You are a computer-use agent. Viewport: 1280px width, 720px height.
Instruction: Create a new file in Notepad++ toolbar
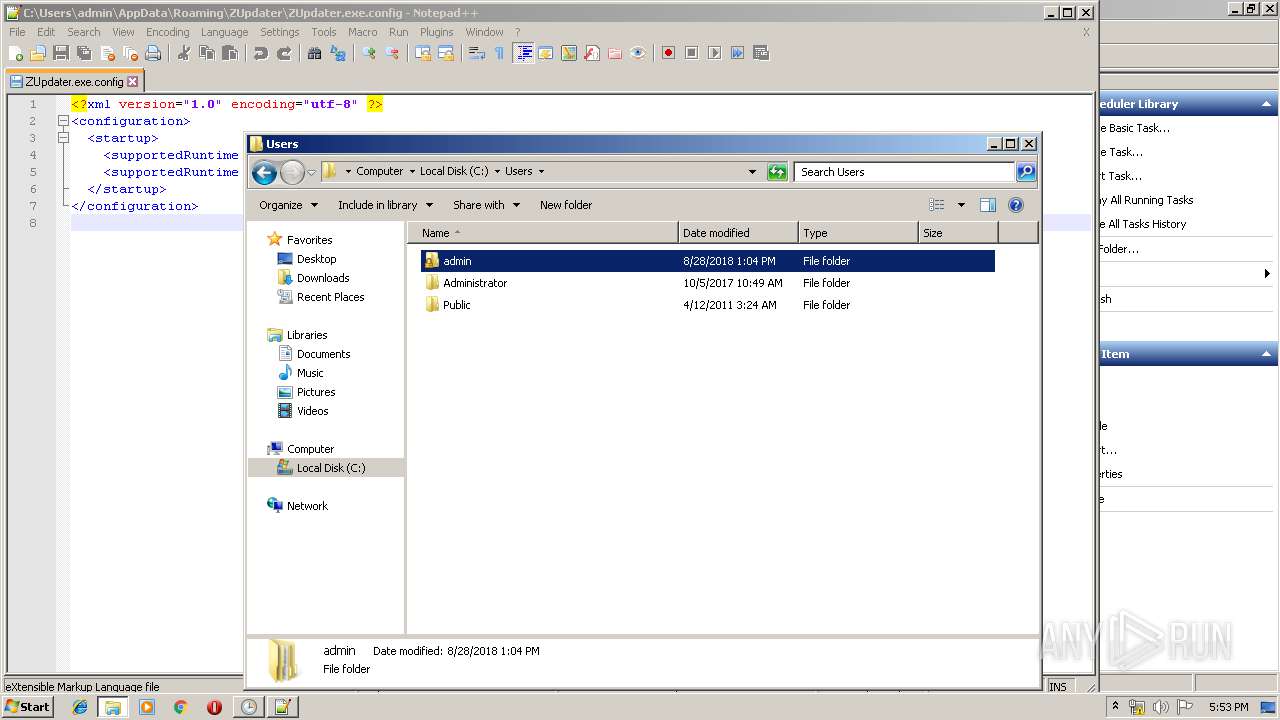pos(16,53)
